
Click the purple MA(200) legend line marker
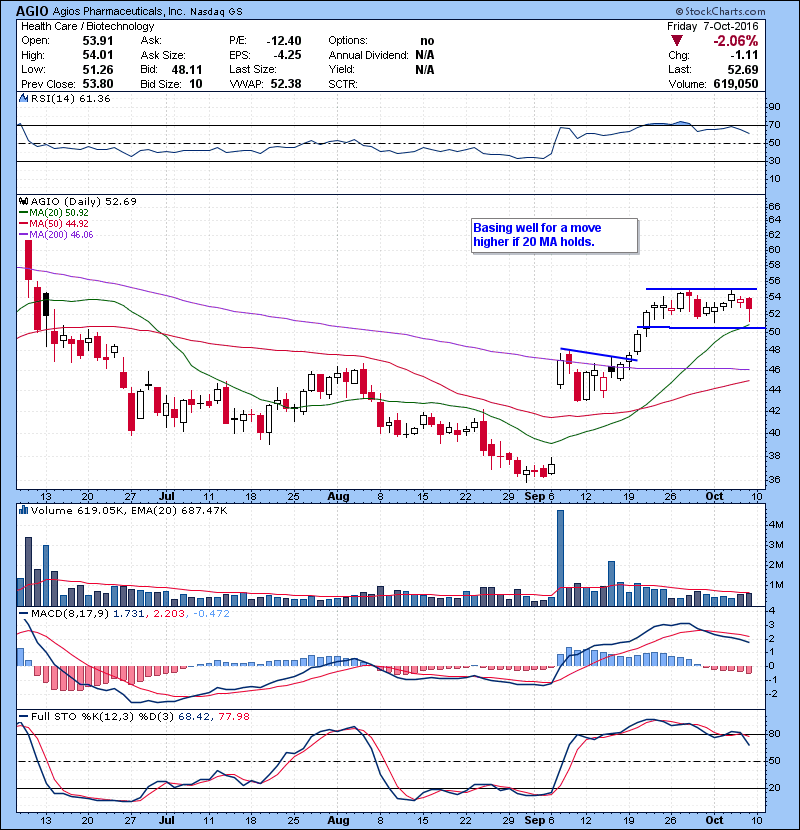[23, 235]
